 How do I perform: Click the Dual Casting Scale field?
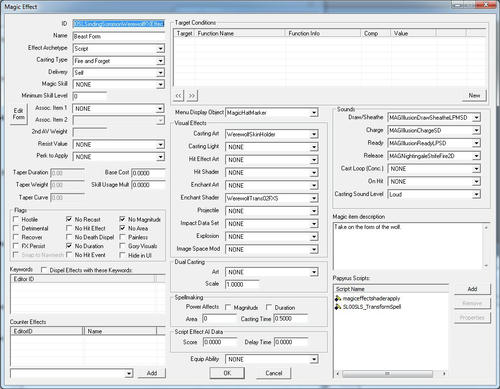(x=242, y=285)
